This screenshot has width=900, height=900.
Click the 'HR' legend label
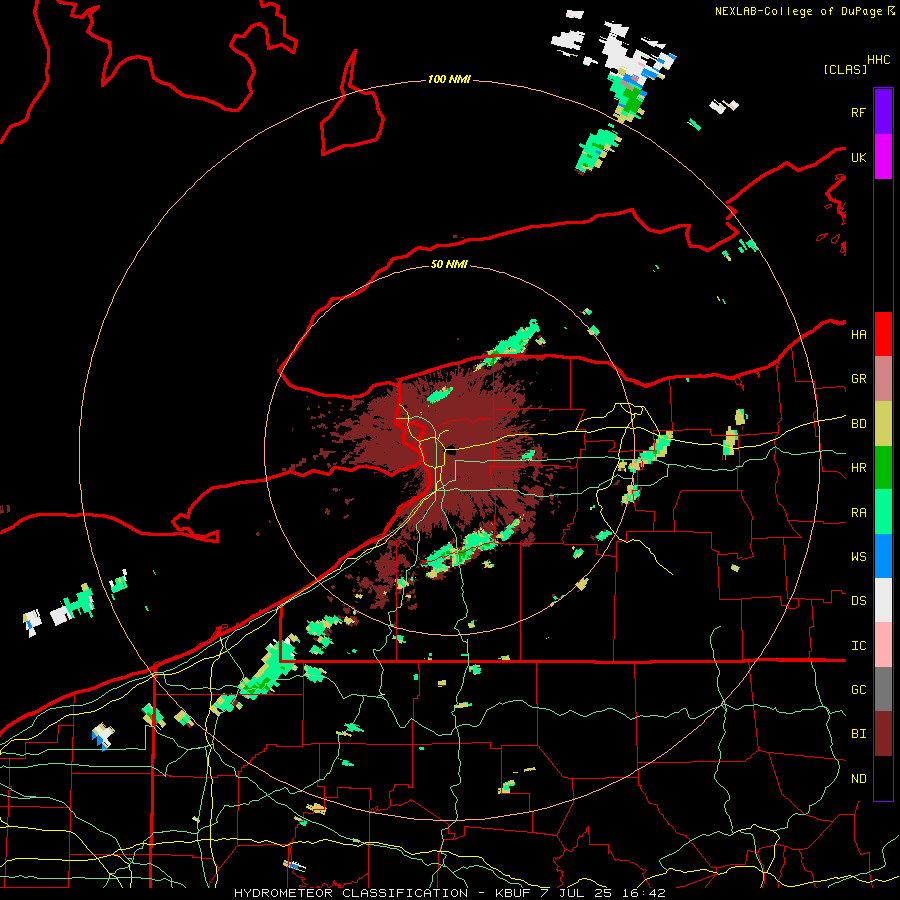click(858, 468)
